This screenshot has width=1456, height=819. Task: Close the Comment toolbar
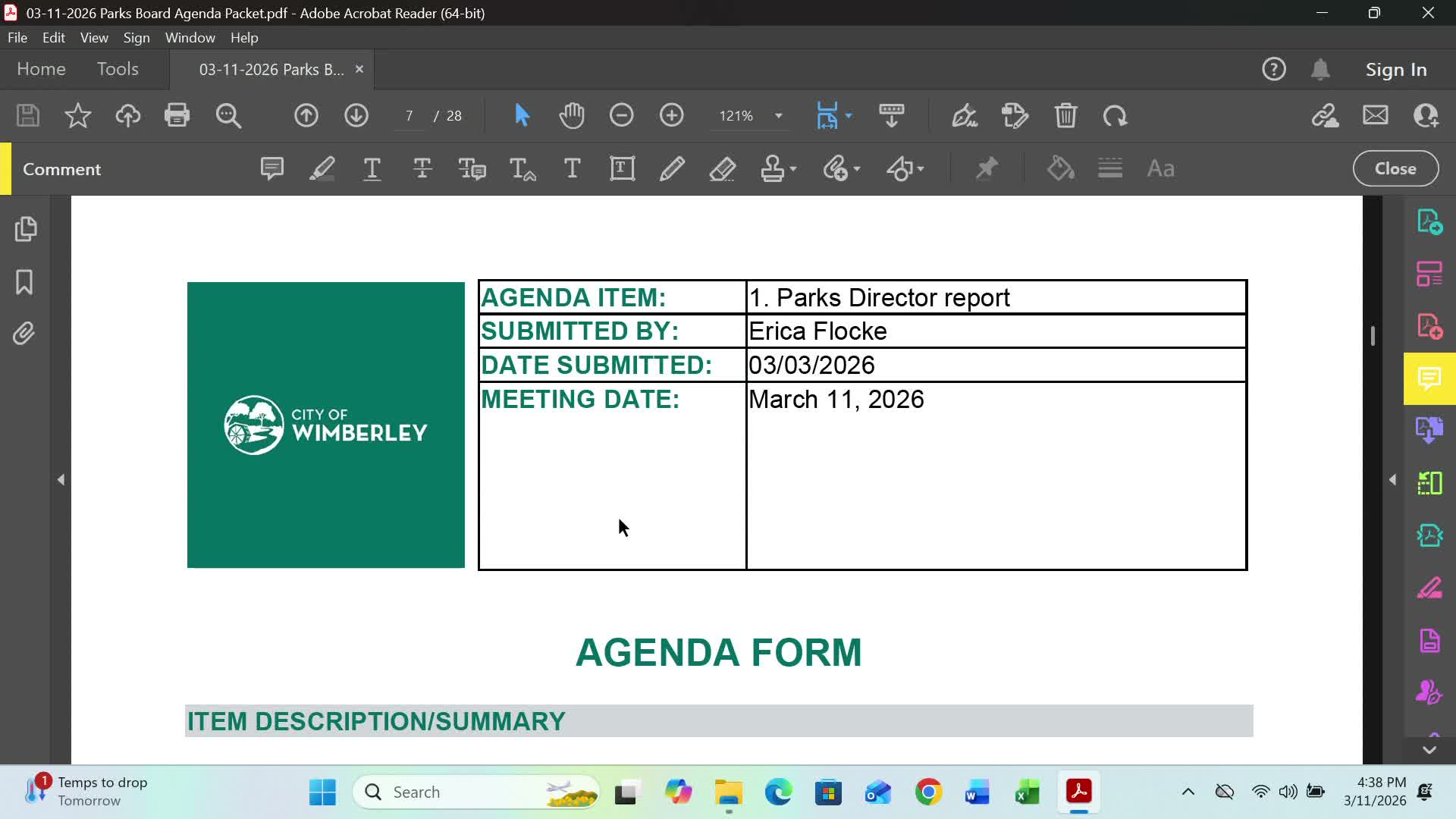tap(1395, 168)
